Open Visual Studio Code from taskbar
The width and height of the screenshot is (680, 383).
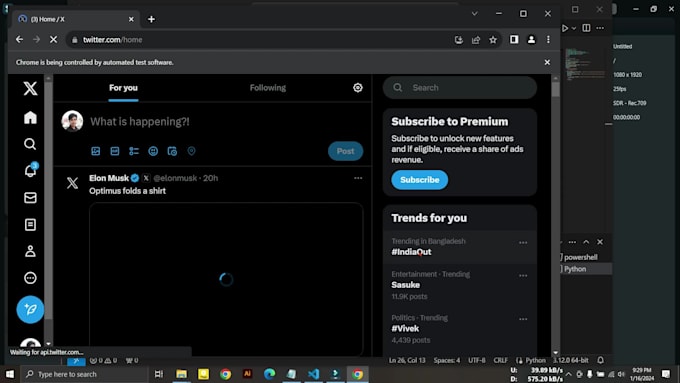313,374
